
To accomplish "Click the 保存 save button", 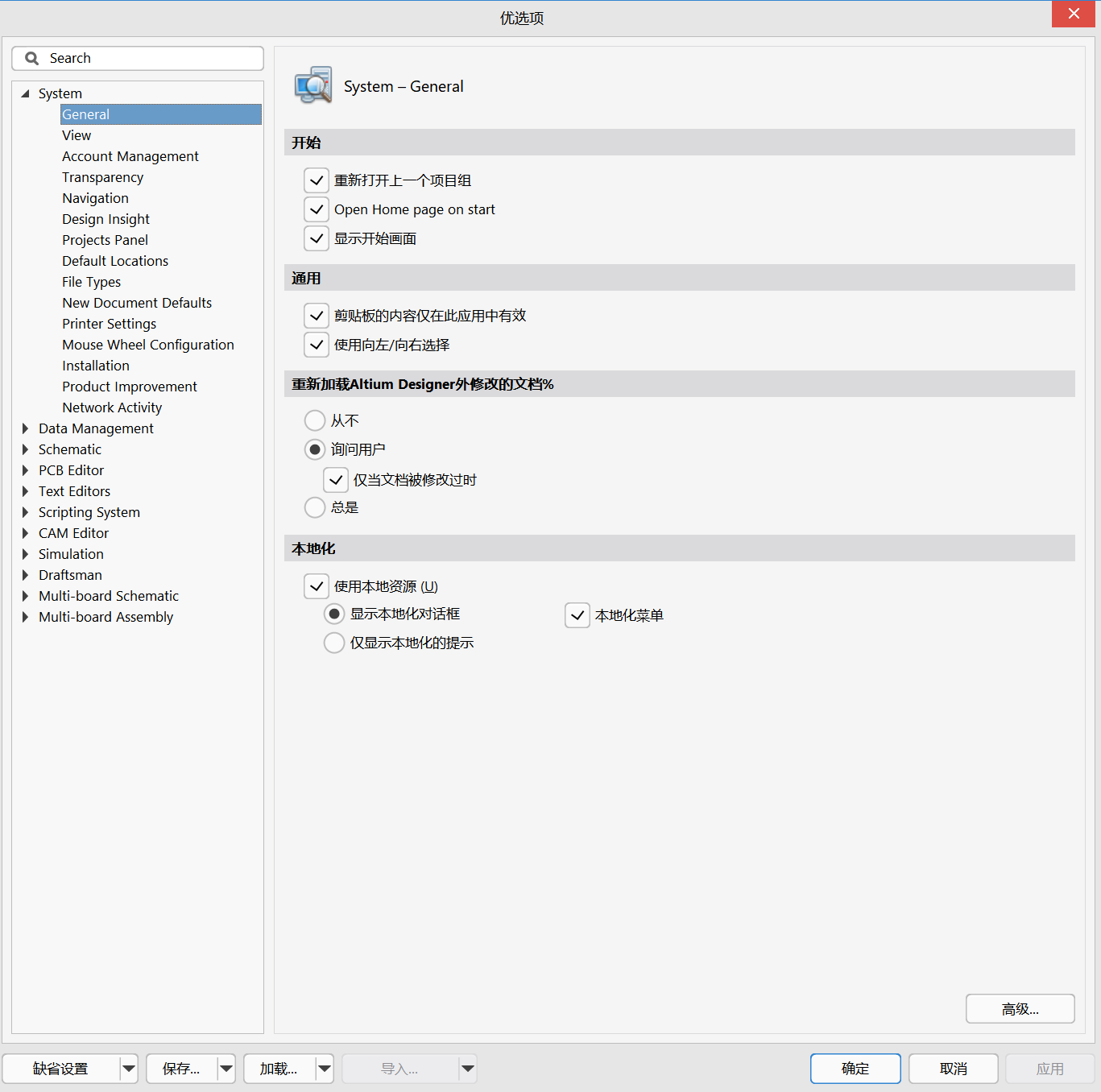I will [x=182, y=1069].
